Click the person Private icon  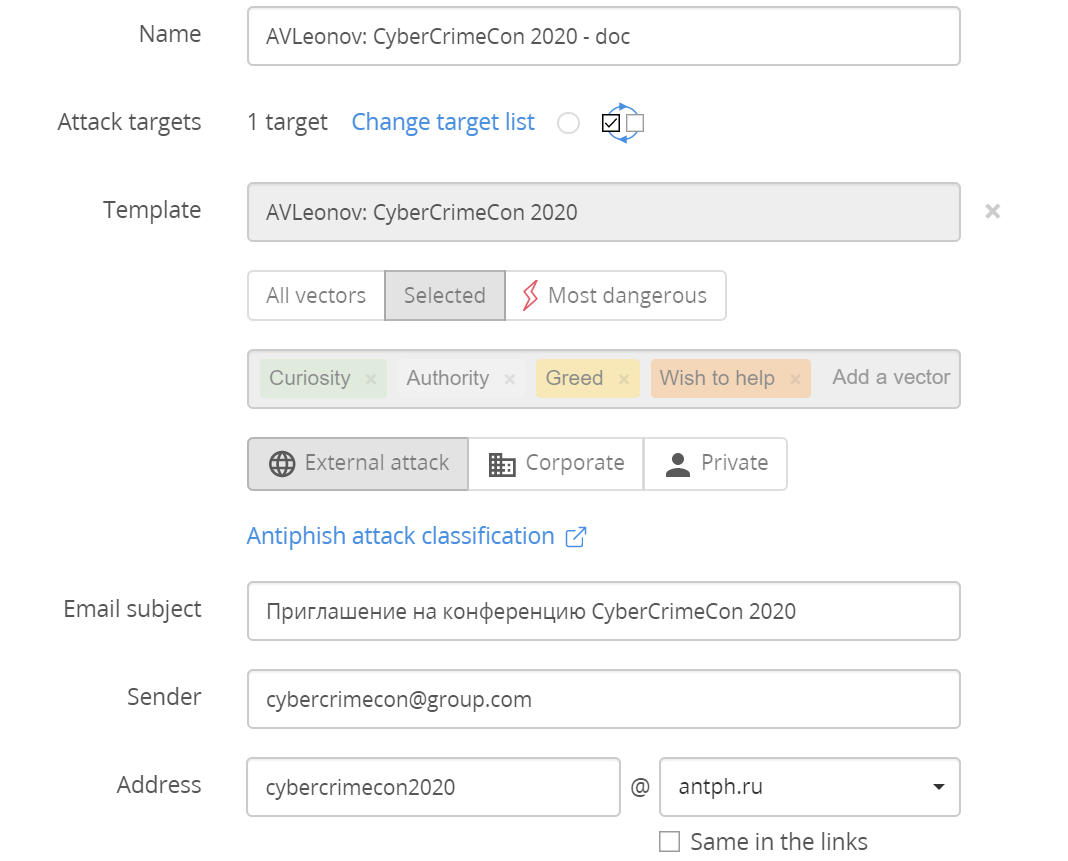coord(678,465)
